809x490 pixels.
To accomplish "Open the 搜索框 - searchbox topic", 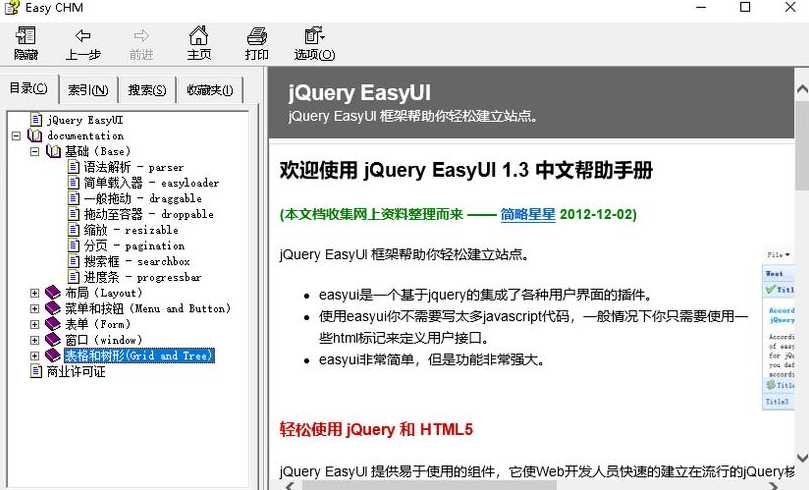I will pos(137,262).
